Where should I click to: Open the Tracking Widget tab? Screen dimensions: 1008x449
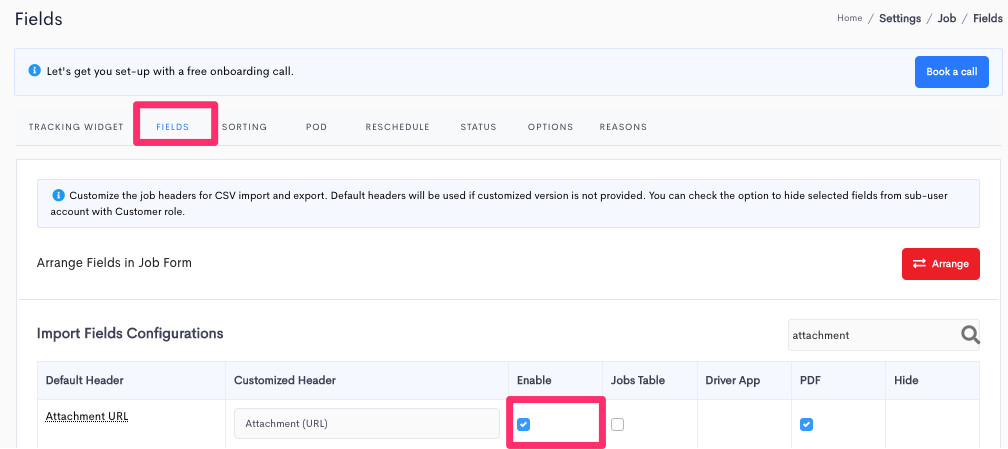click(76, 127)
